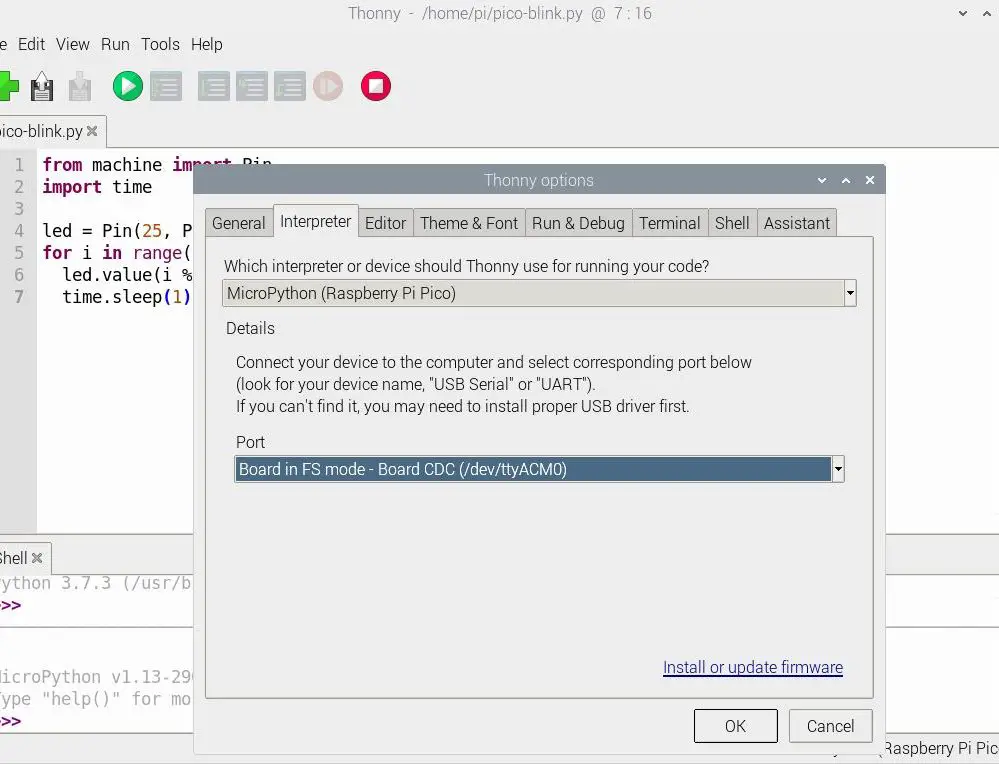This screenshot has height=764, width=999.
Task: Click the Install or update firmware link
Action: click(753, 667)
